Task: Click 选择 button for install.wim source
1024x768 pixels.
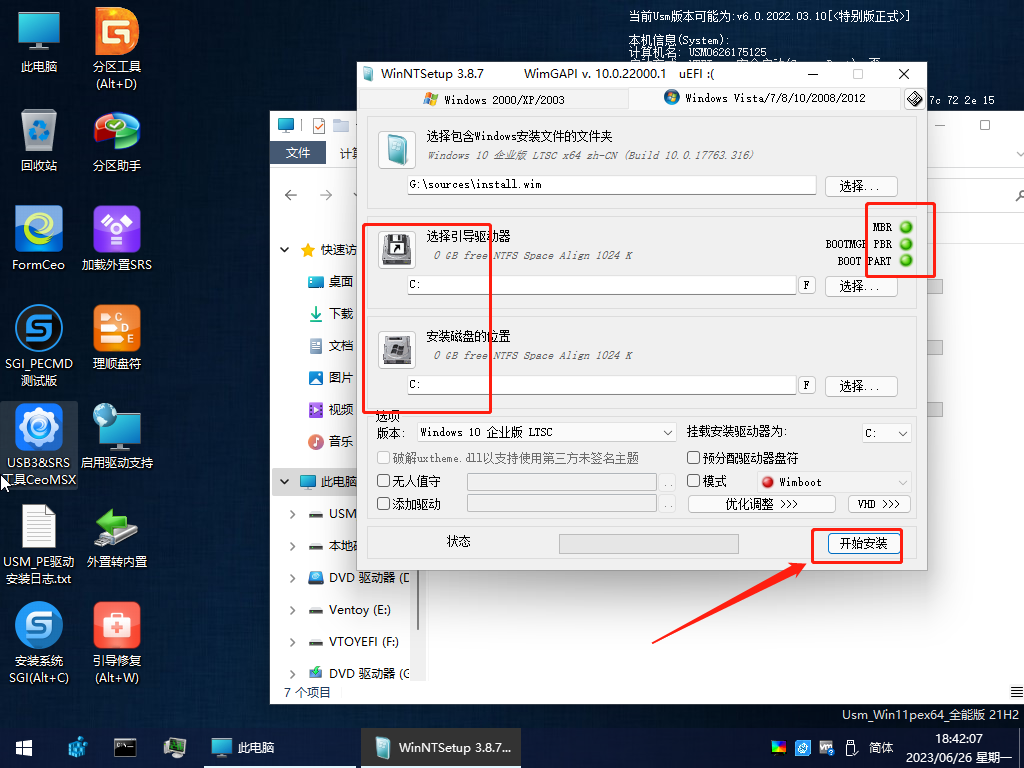Action: pos(861,186)
